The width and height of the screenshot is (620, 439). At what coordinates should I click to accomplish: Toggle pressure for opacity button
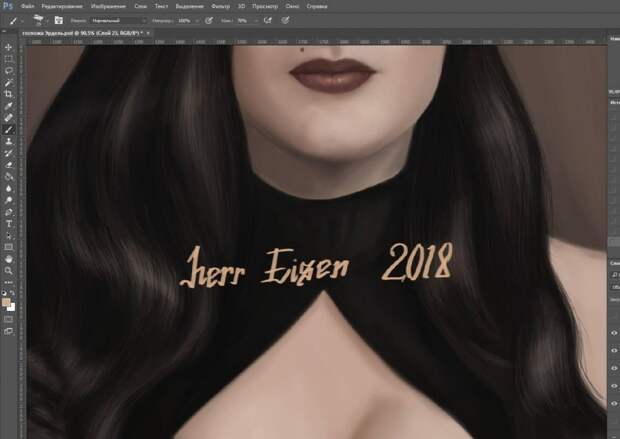pyautogui.click(x=209, y=20)
